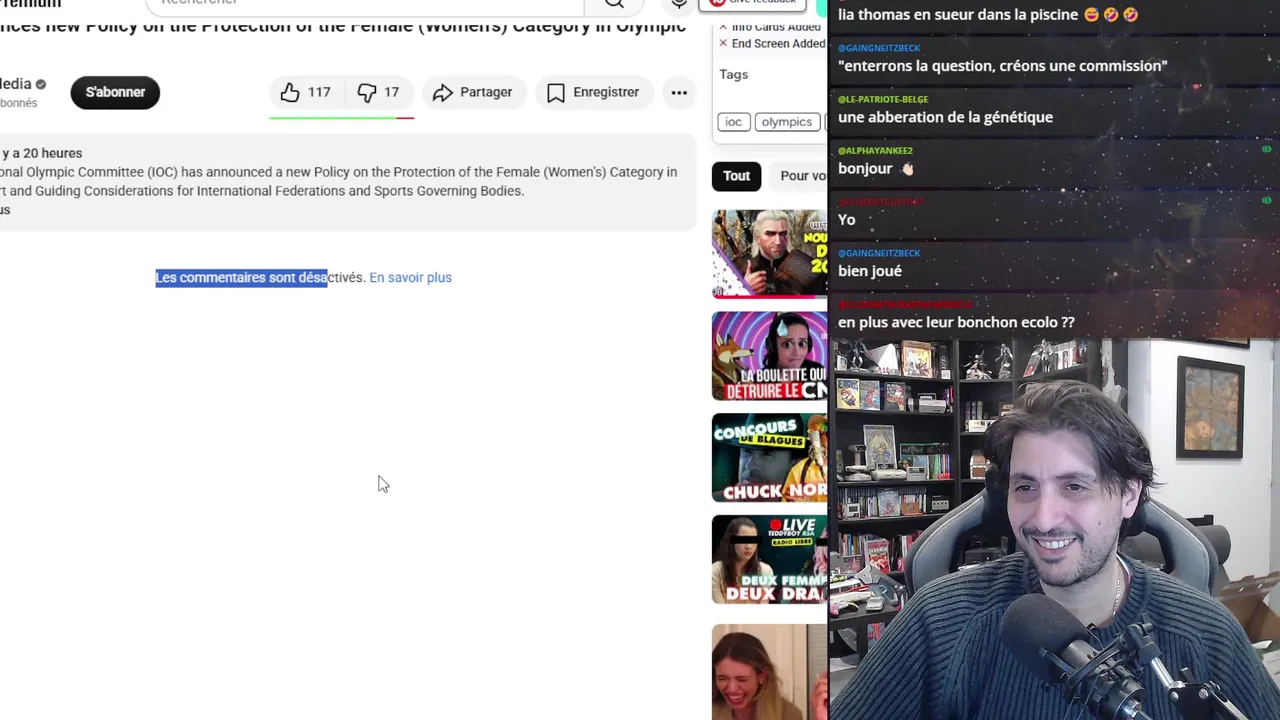Open the En savoir plus link

[x=410, y=277]
